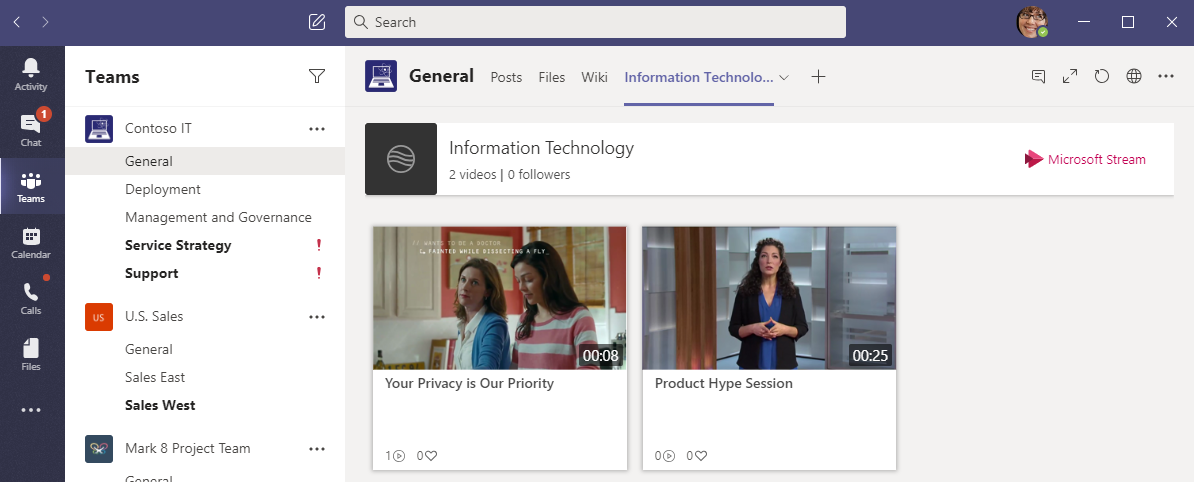
Task: Select the Information Technolo... tab
Action: [698, 77]
